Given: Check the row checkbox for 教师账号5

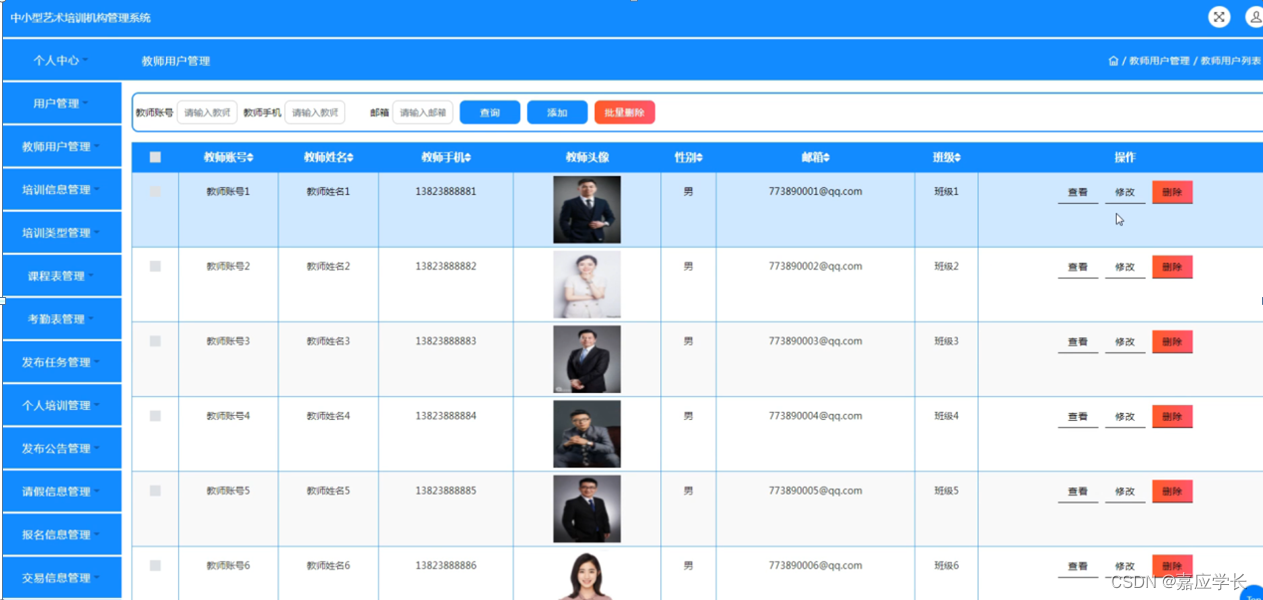Looking at the screenshot, I should (x=155, y=491).
